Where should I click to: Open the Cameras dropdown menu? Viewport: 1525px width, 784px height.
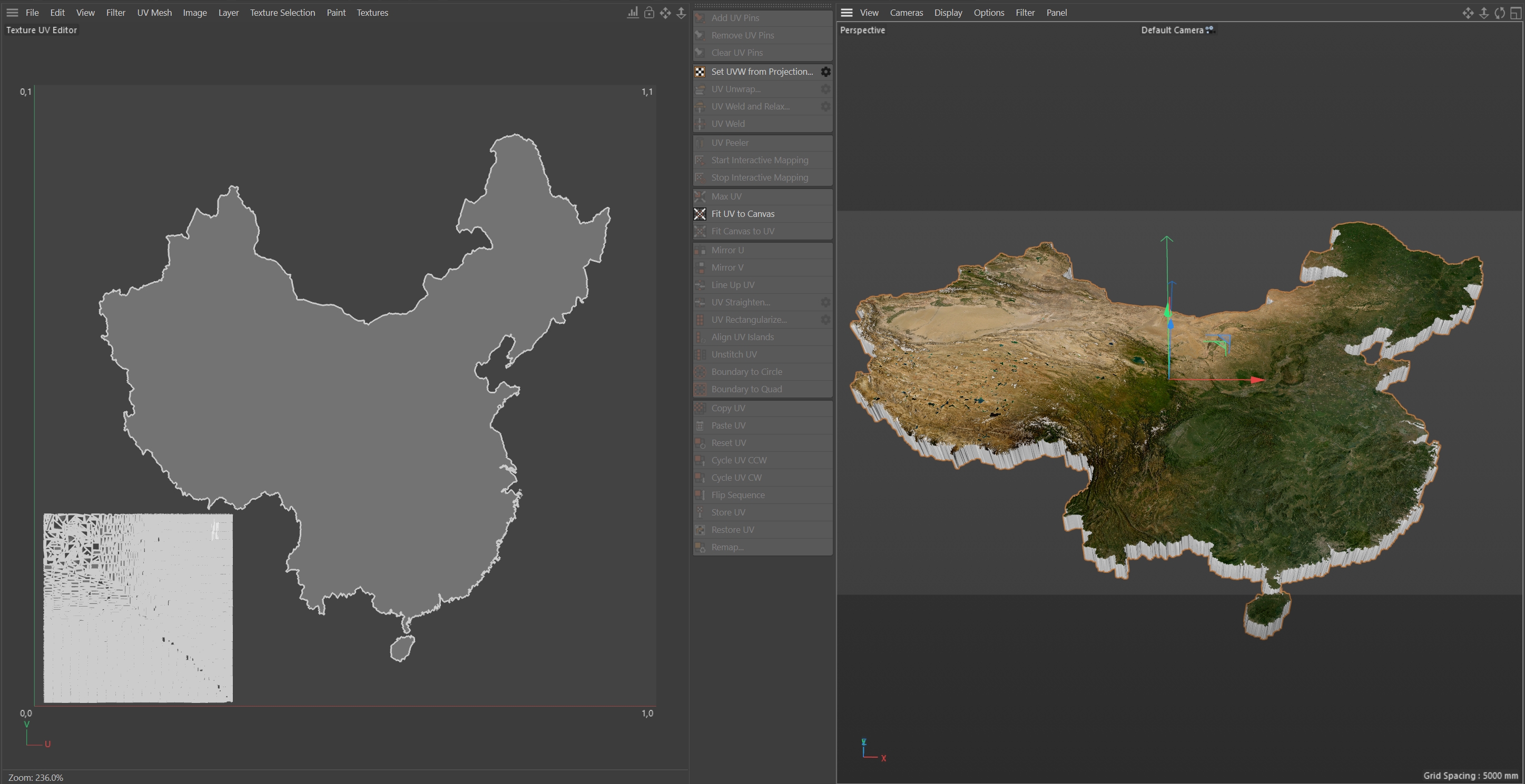point(906,13)
